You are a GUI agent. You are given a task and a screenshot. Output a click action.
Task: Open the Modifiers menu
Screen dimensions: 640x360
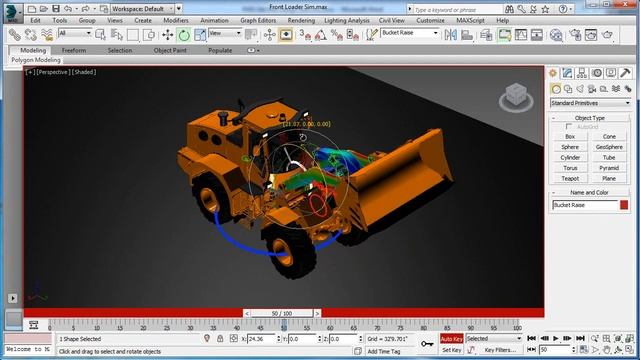tap(176, 20)
